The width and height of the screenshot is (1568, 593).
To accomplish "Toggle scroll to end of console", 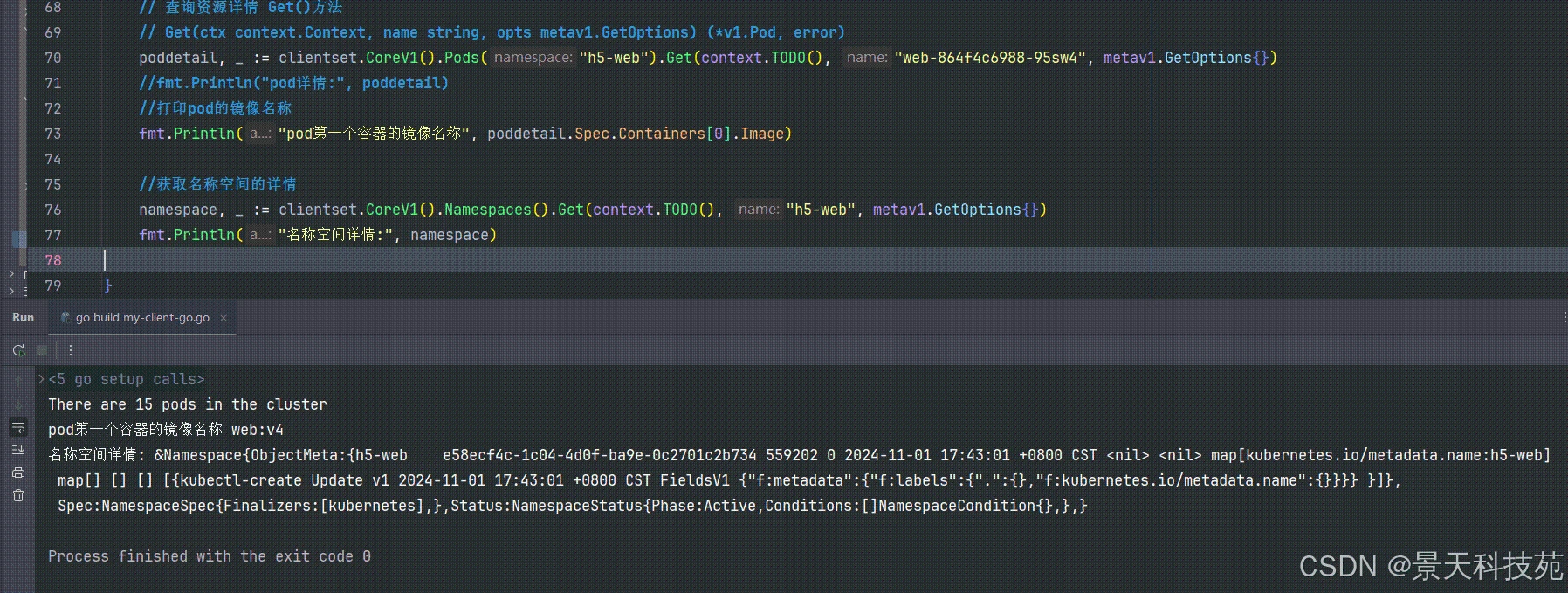I will [18, 450].
